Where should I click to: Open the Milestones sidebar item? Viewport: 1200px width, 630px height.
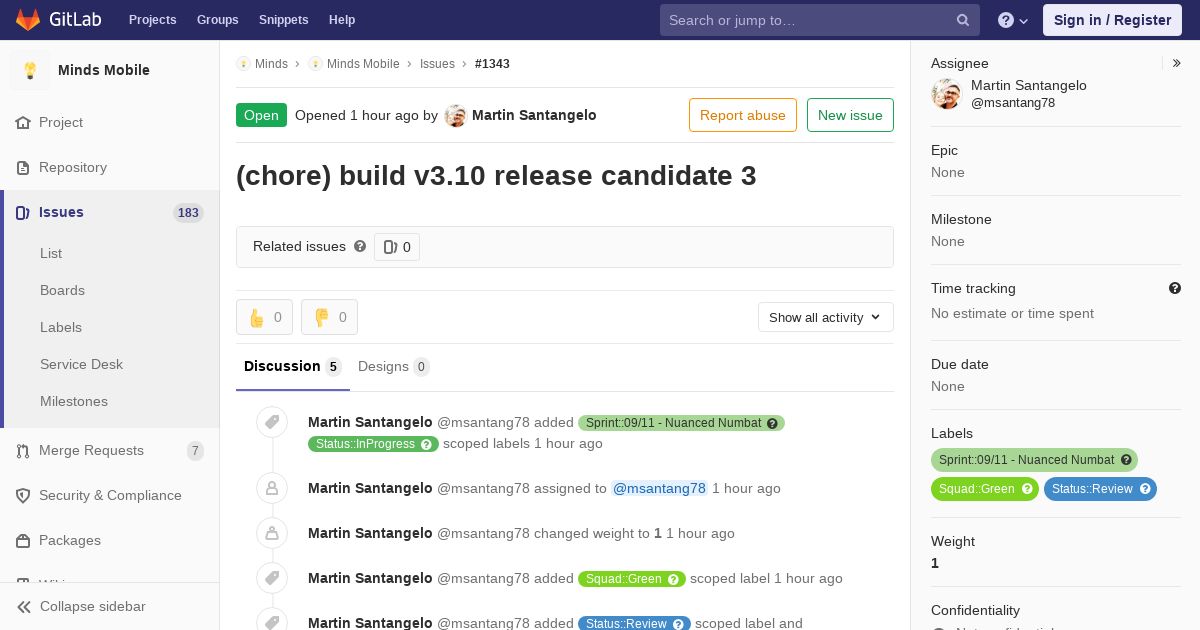coord(74,402)
